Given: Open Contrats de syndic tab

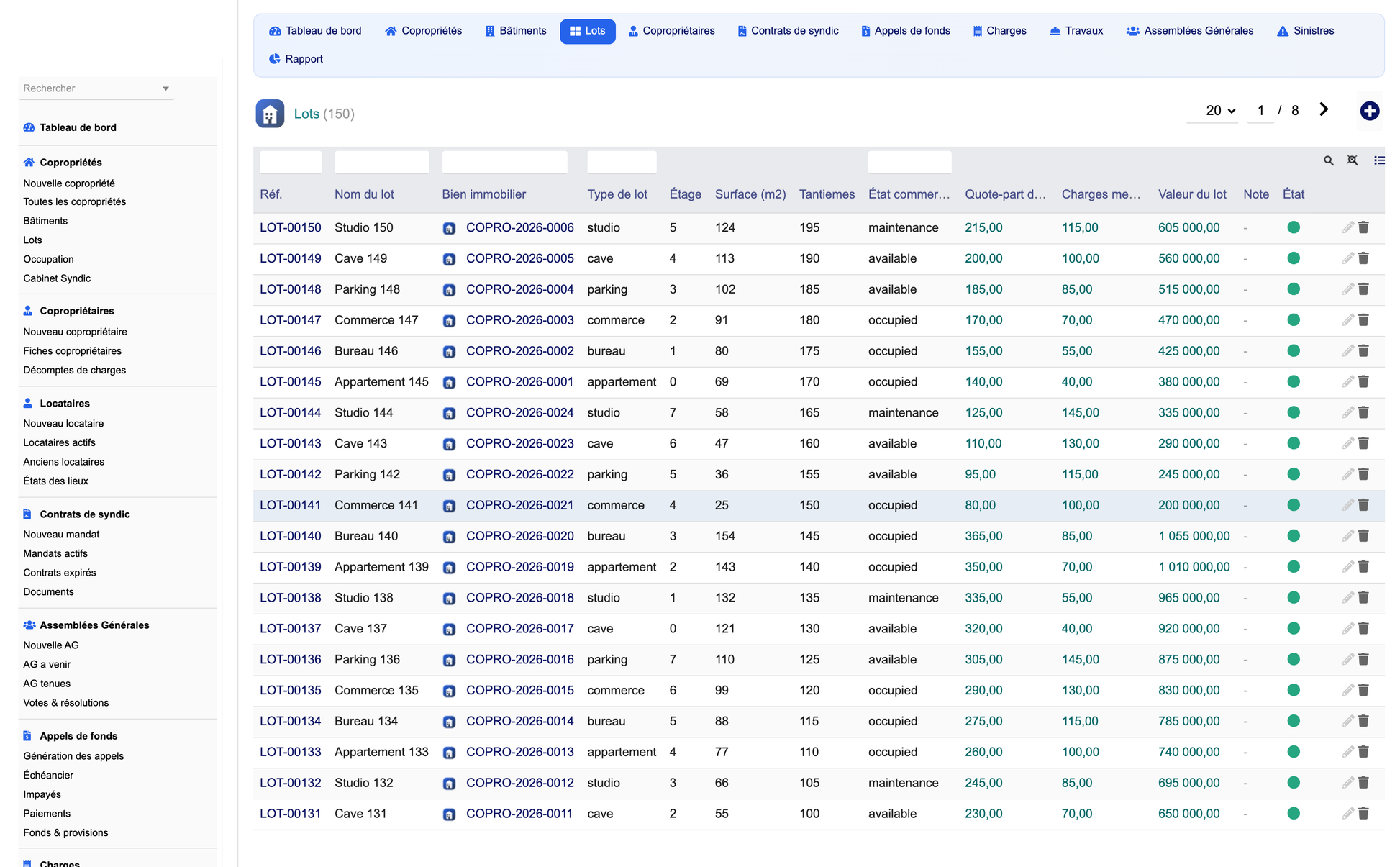Looking at the screenshot, I should [x=788, y=31].
